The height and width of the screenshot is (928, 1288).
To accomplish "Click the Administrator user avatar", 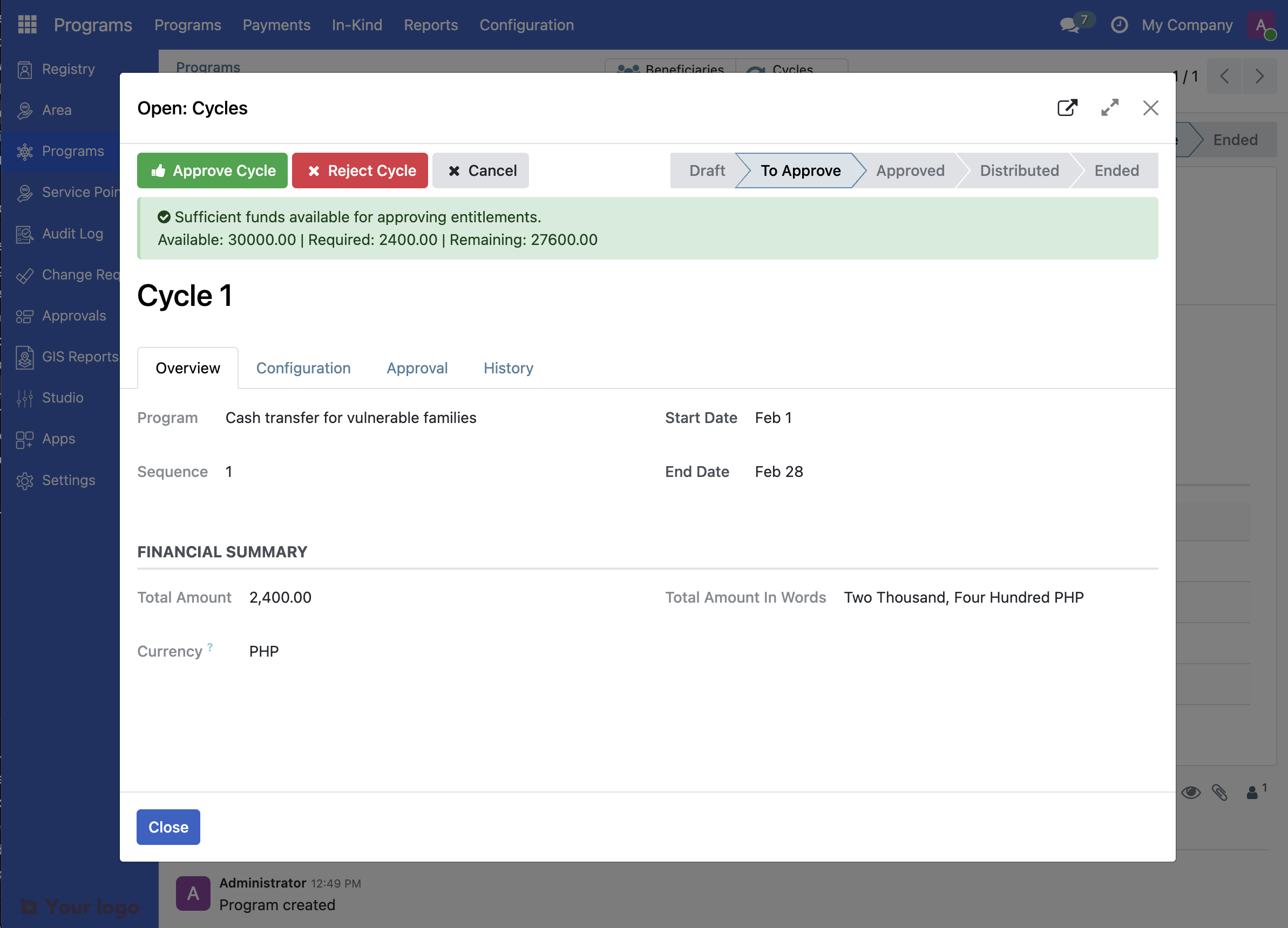I will (1262, 25).
